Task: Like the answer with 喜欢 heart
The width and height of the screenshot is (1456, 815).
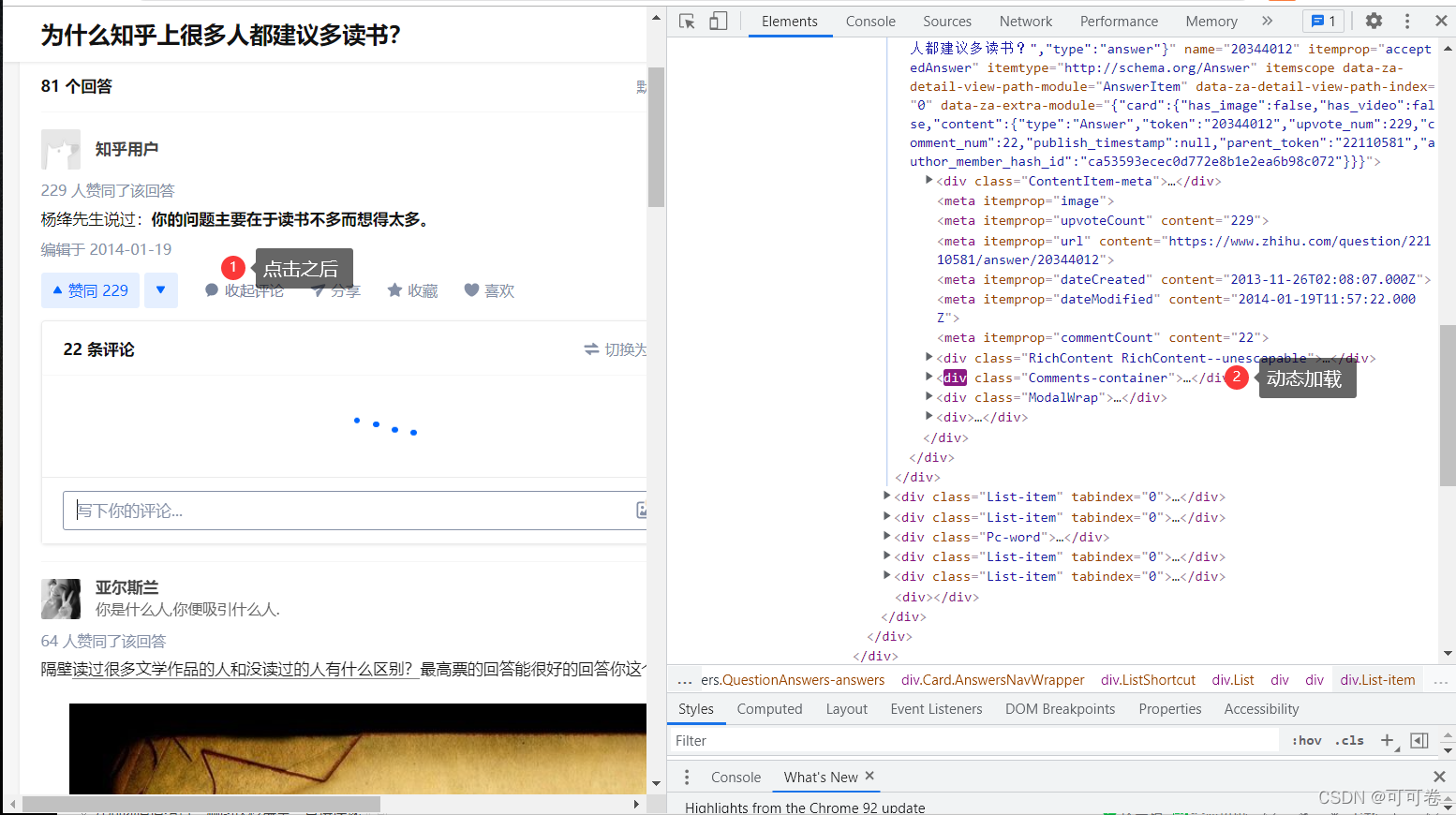Action: pyautogui.click(x=489, y=291)
